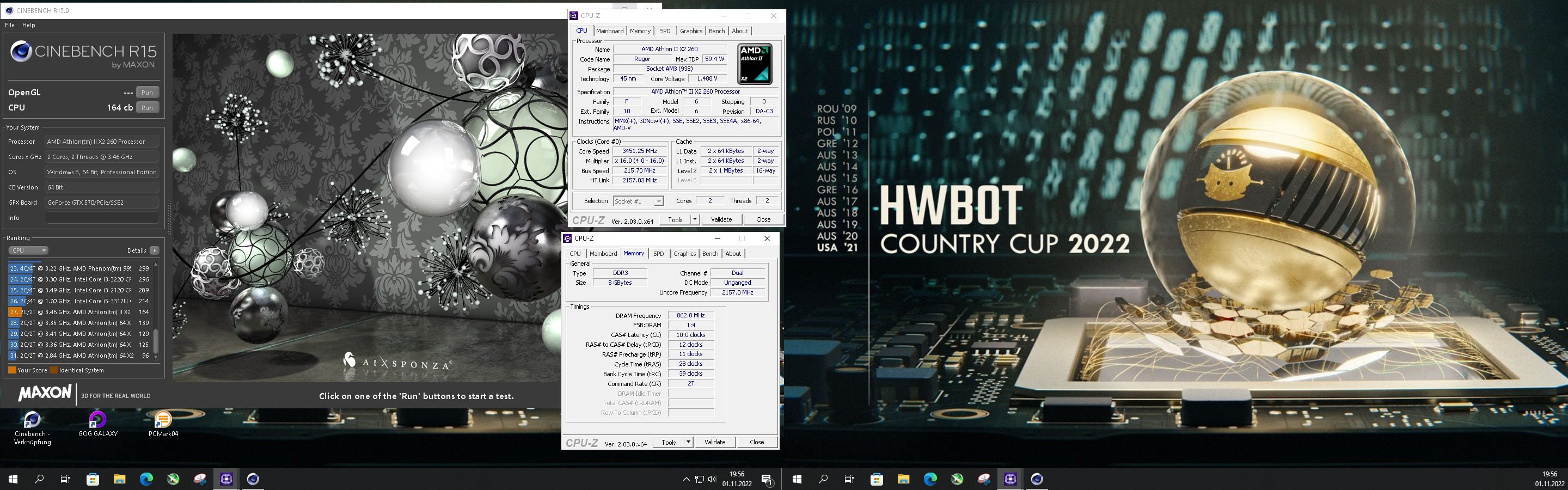This screenshot has height=490, width=1568.
Task: Click the brown Identical System legend swatch
Action: pyautogui.click(x=53, y=370)
